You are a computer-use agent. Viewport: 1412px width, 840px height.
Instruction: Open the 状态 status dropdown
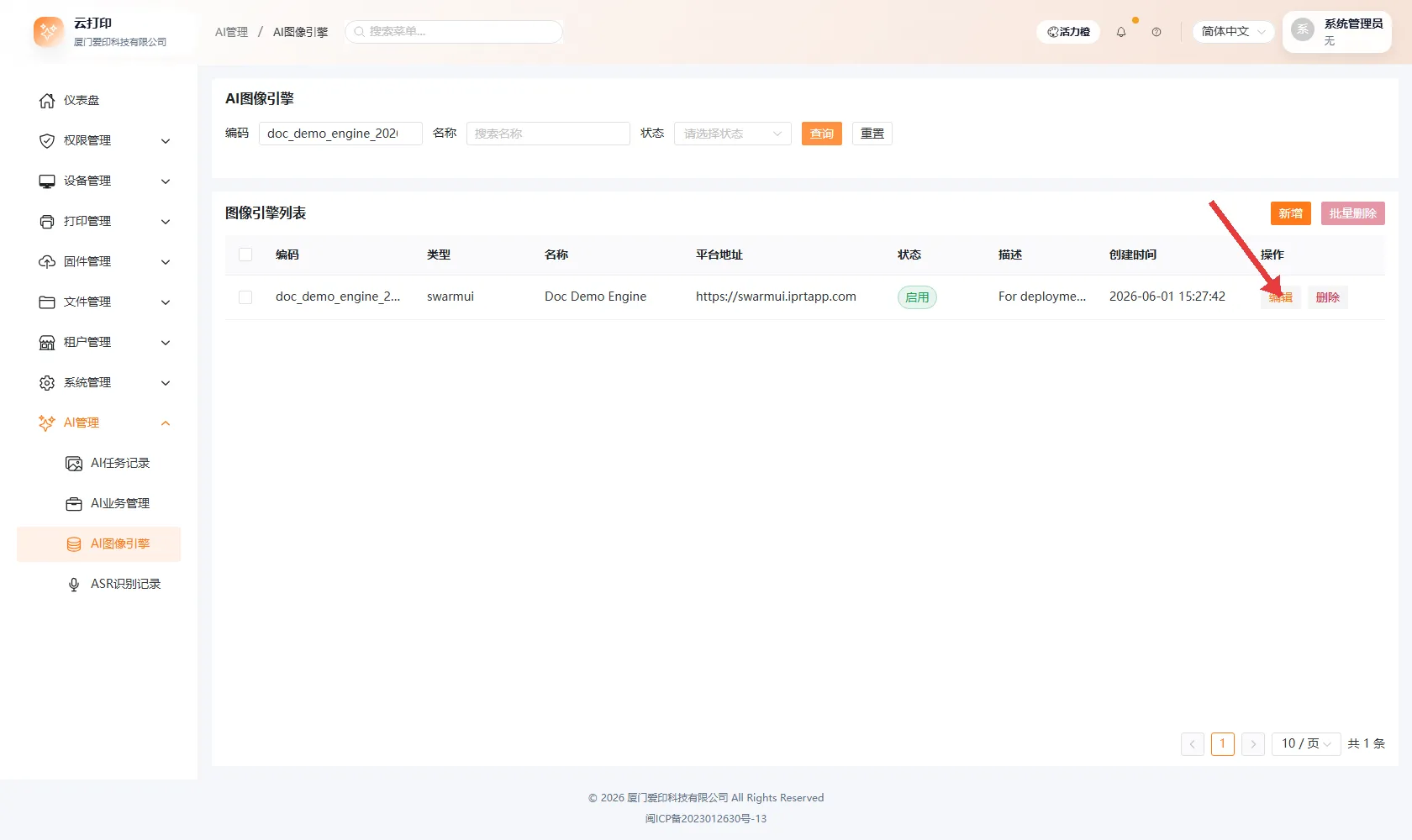click(733, 134)
